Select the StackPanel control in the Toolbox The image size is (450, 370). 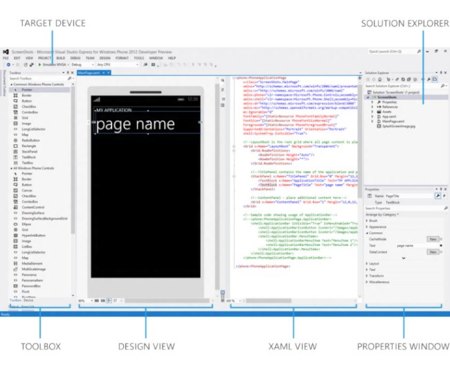click(30, 152)
